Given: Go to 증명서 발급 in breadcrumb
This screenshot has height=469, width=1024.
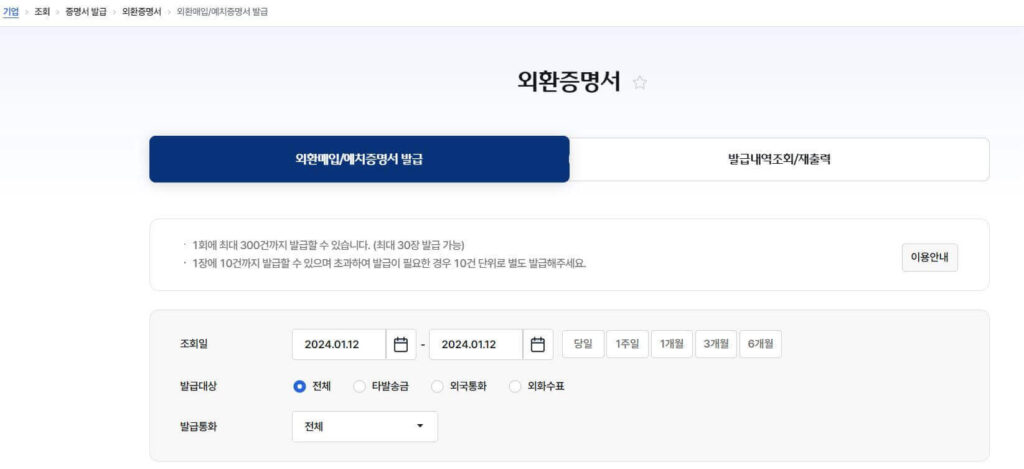Looking at the screenshot, I should click(x=86, y=12).
